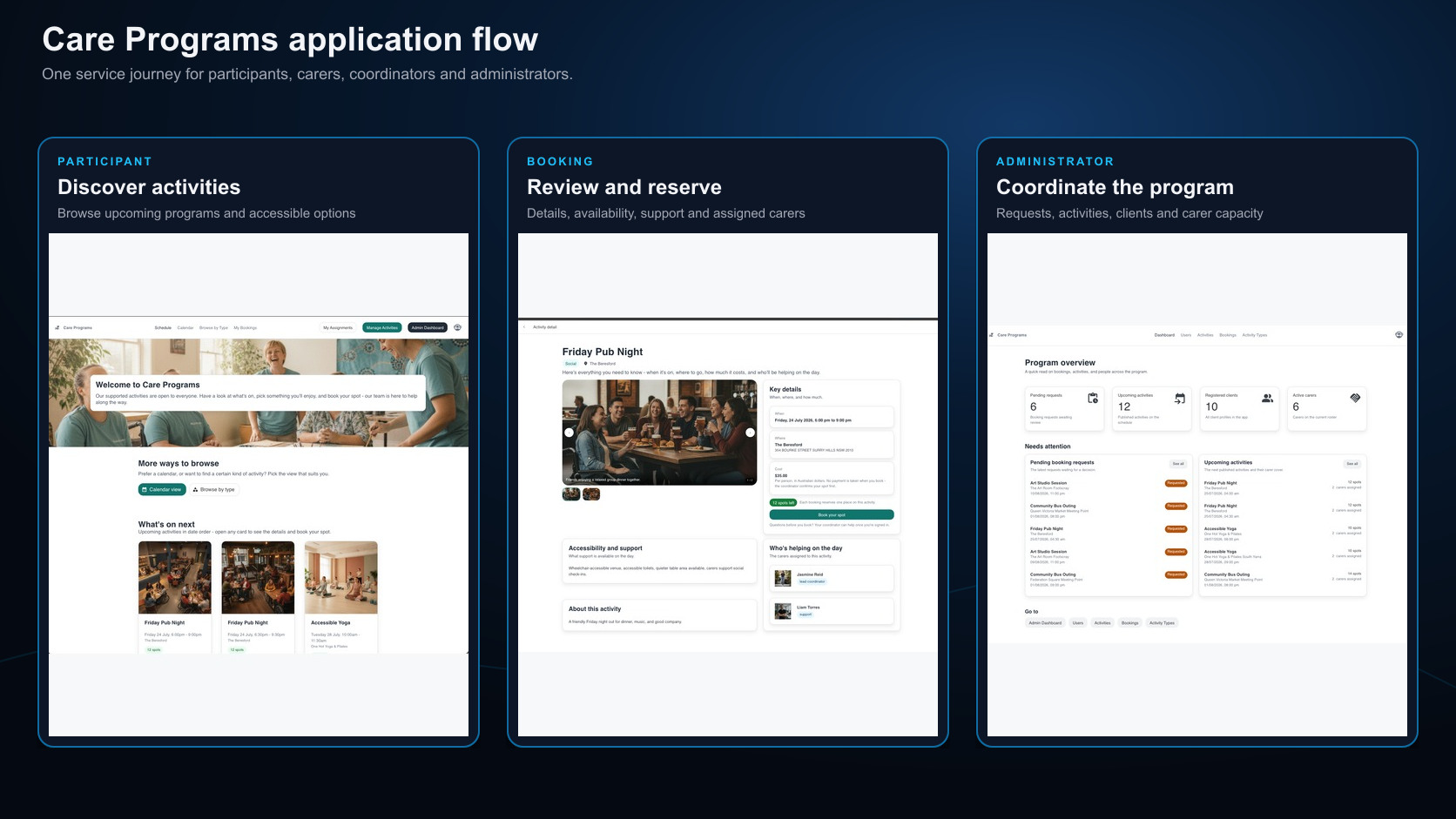Screen dimensions: 1456x819
Task: Click the Pending requests clipboard icon
Action: click(1093, 398)
